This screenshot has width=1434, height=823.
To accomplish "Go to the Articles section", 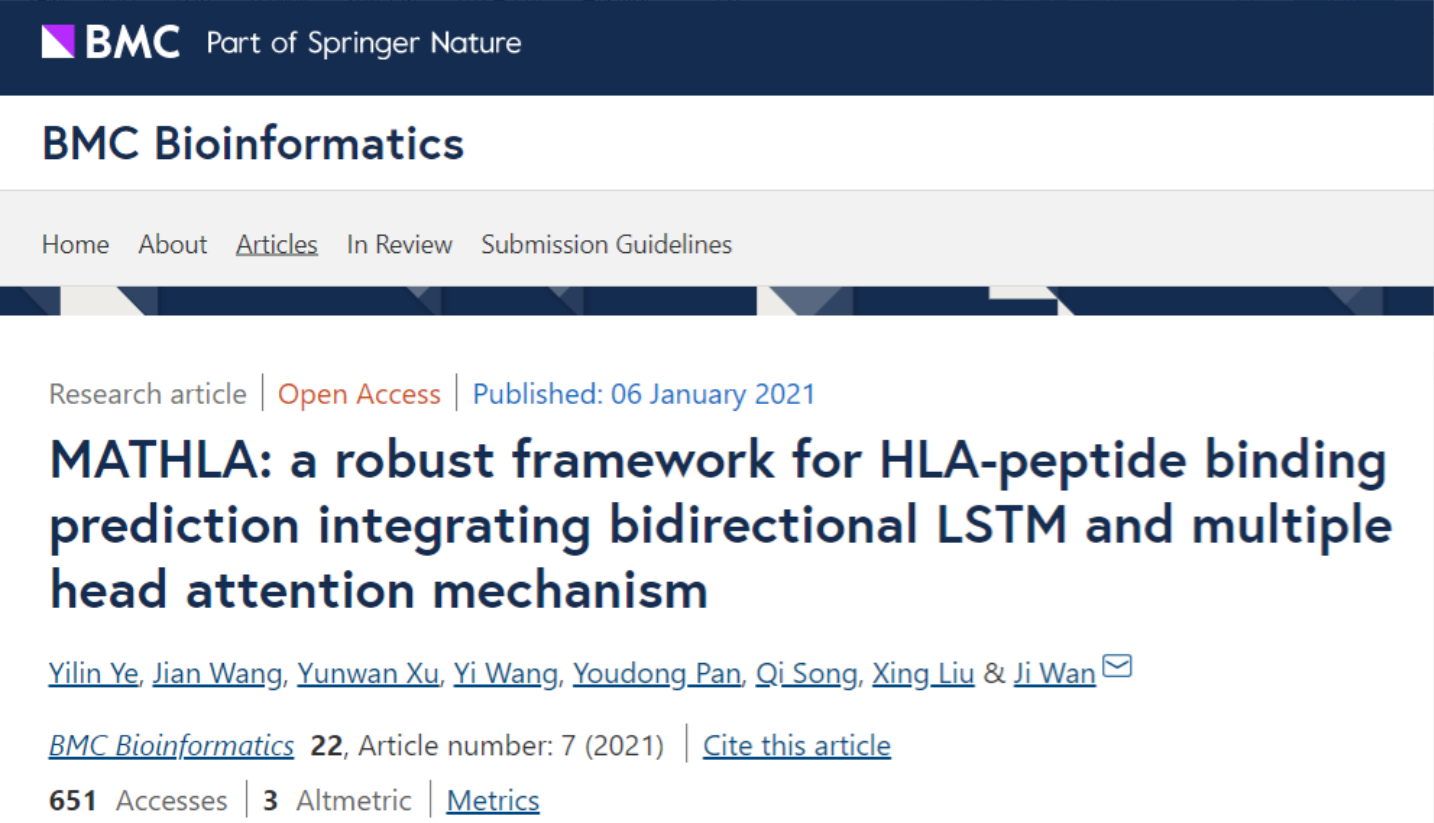I will pyautogui.click(x=277, y=244).
